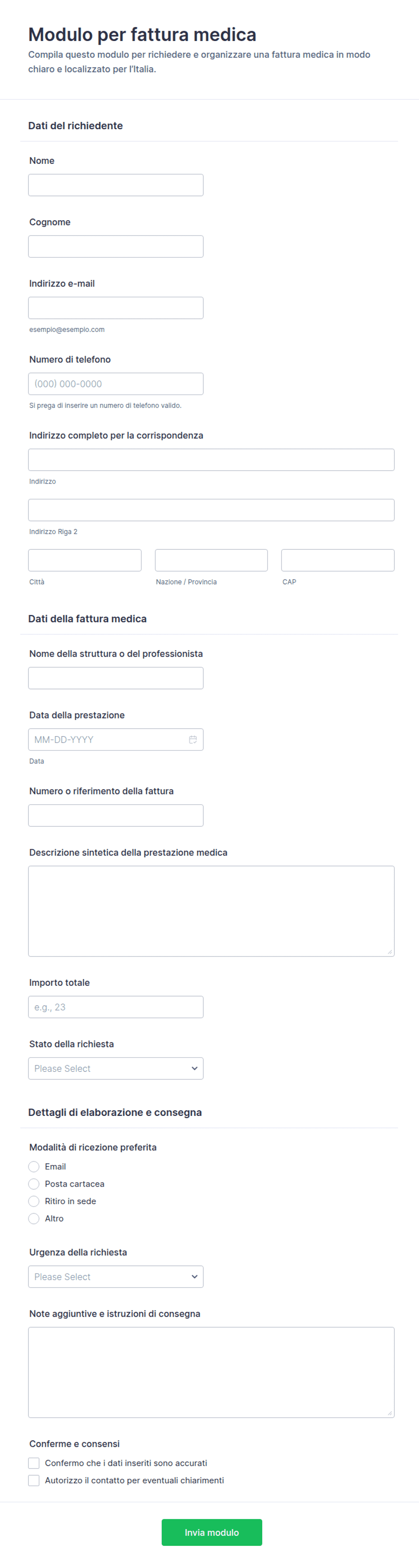This screenshot has width=419, height=1568.
Task: Select the Email radio option
Action: [x=34, y=1166]
